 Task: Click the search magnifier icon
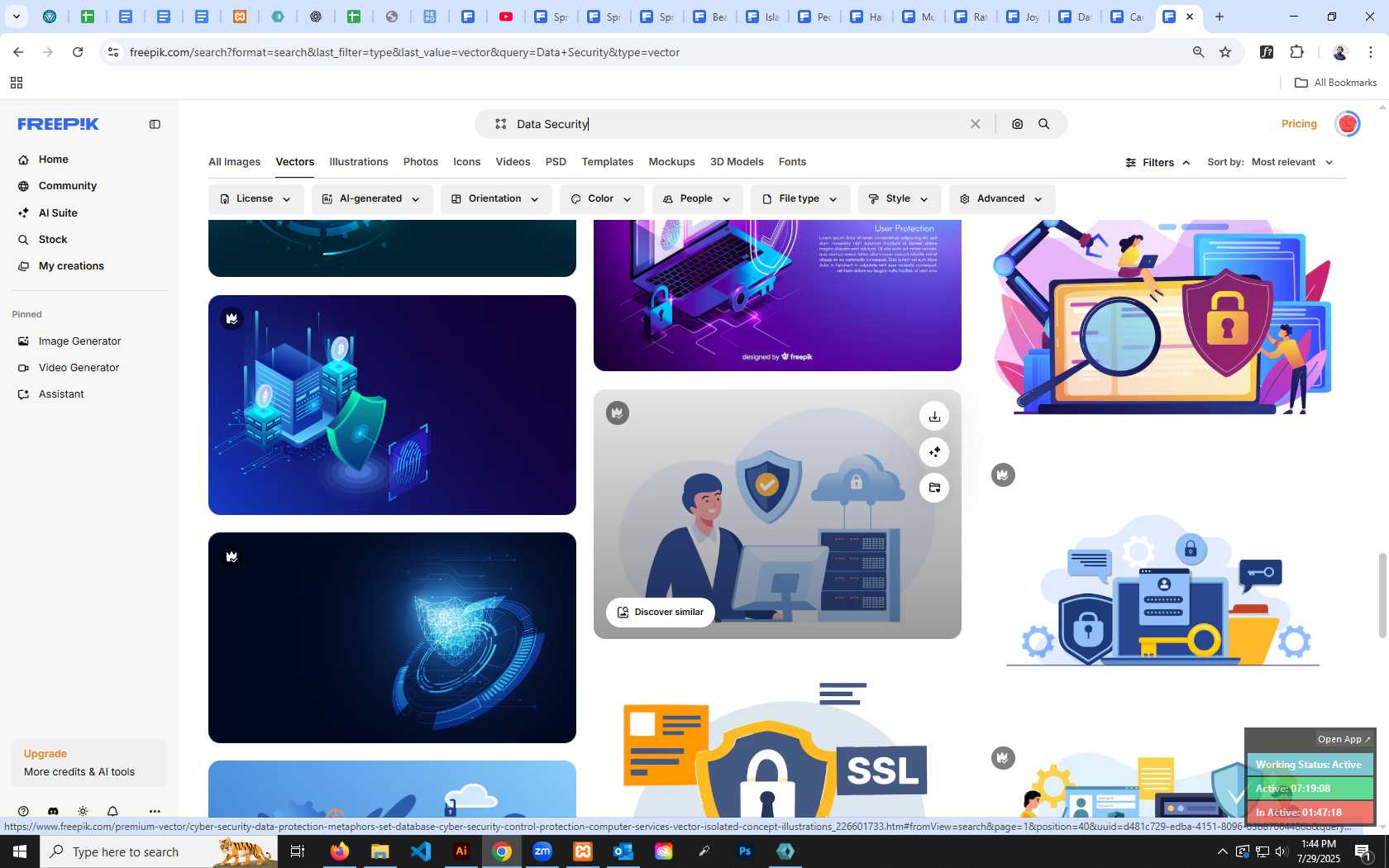point(1044,124)
